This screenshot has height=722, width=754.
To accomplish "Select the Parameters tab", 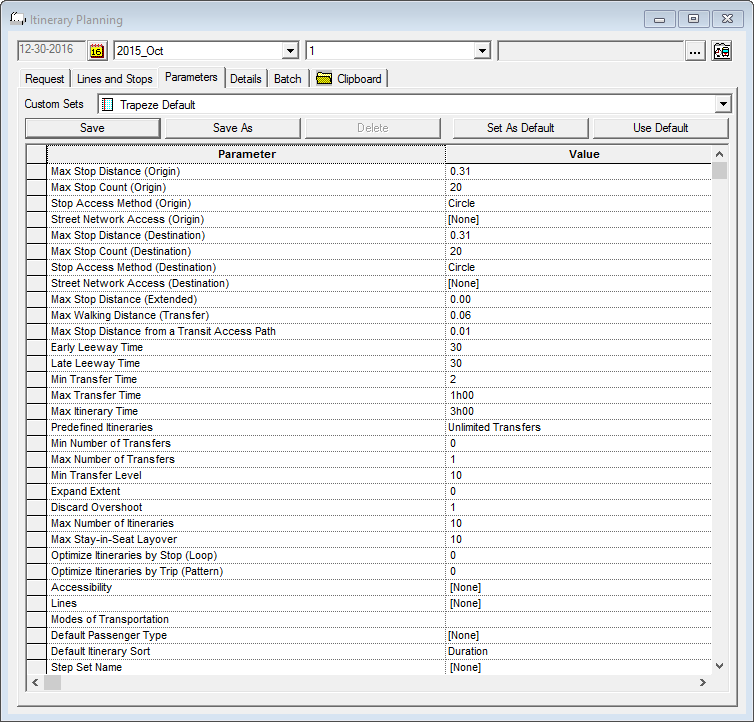I will point(191,77).
